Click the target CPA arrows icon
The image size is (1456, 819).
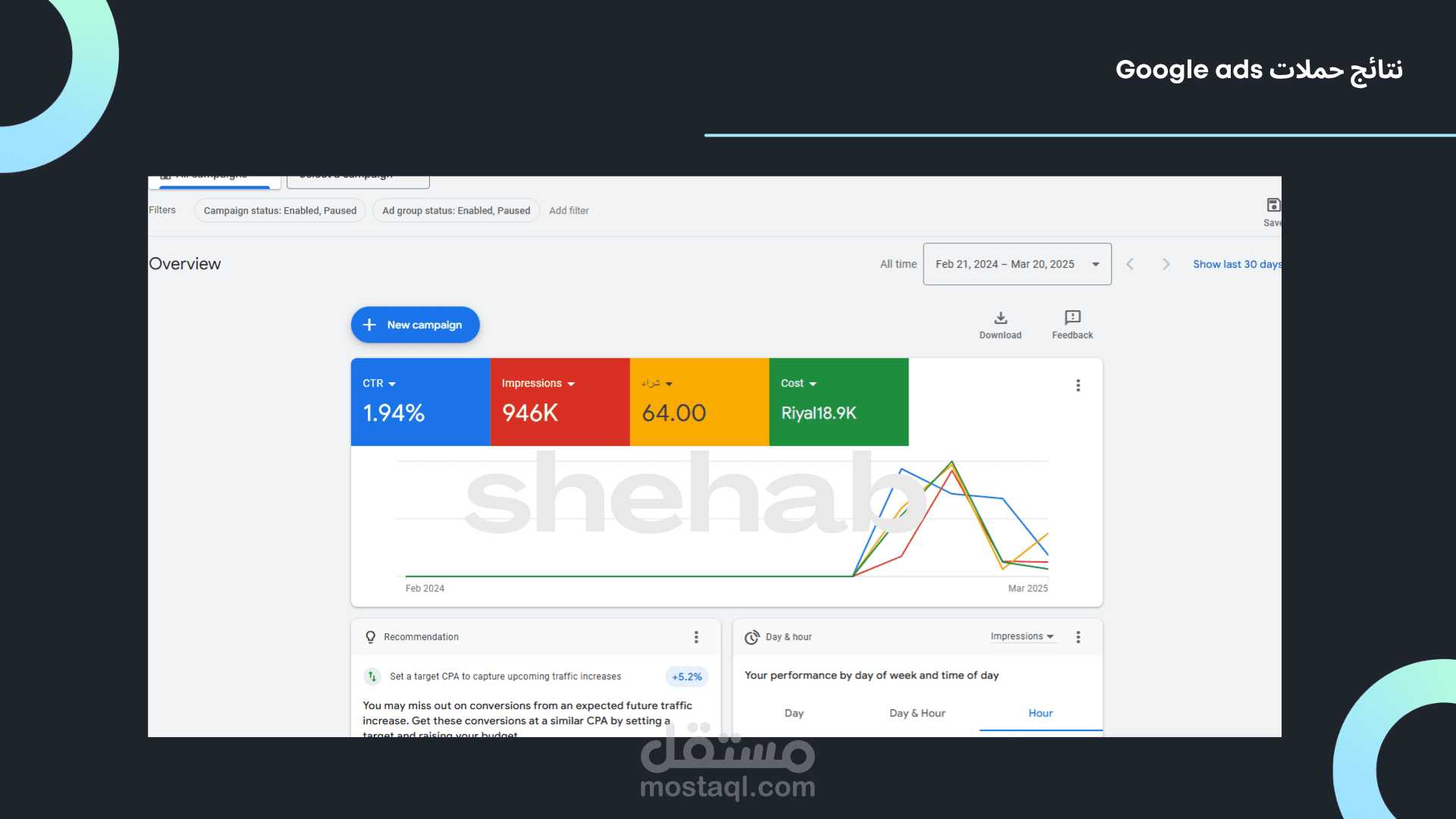click(372, 676)
